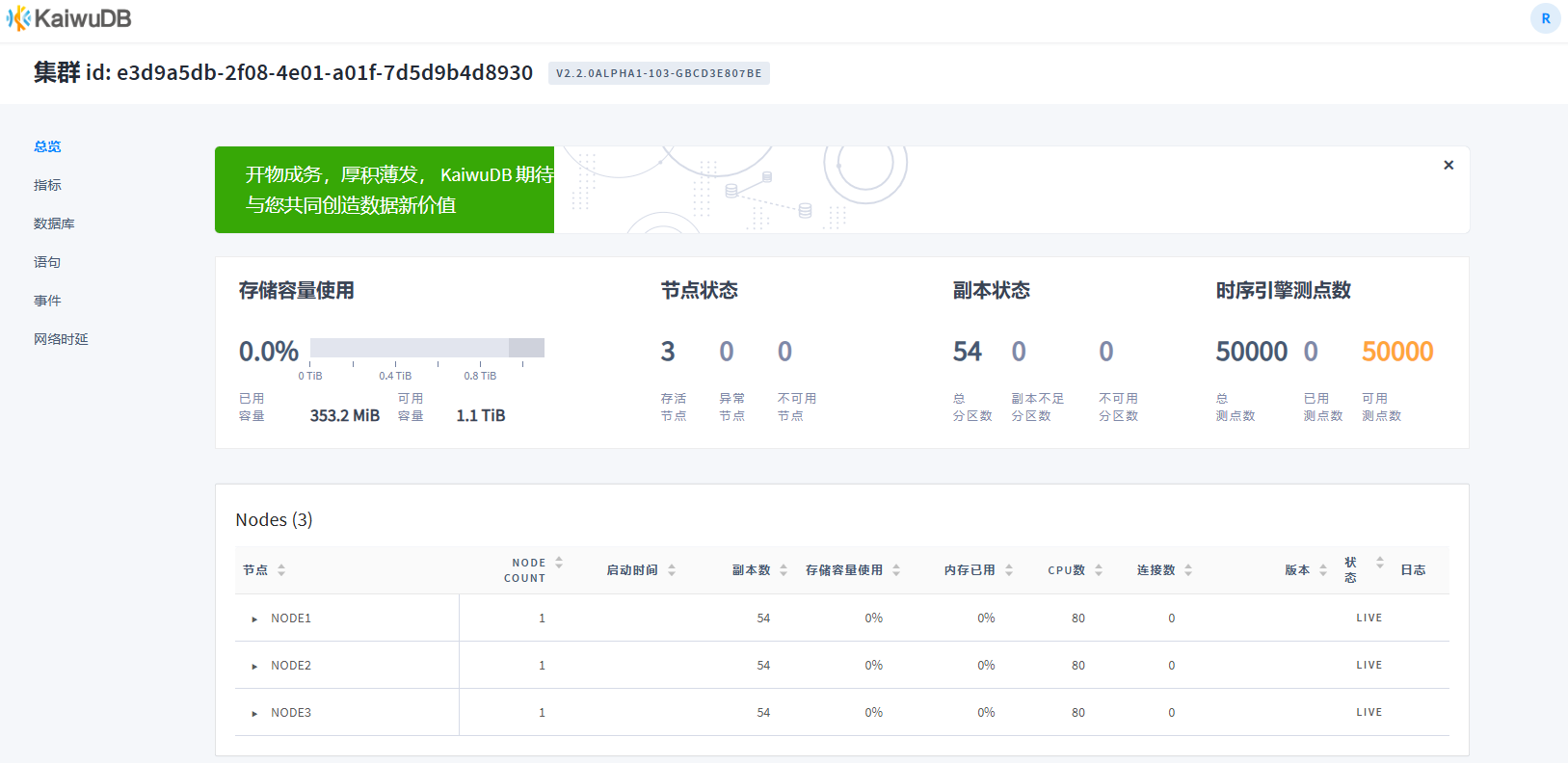This screenshot has height=763, width=1568.
Task: Expand the NODE3 row
Action: tap(254, 713)
